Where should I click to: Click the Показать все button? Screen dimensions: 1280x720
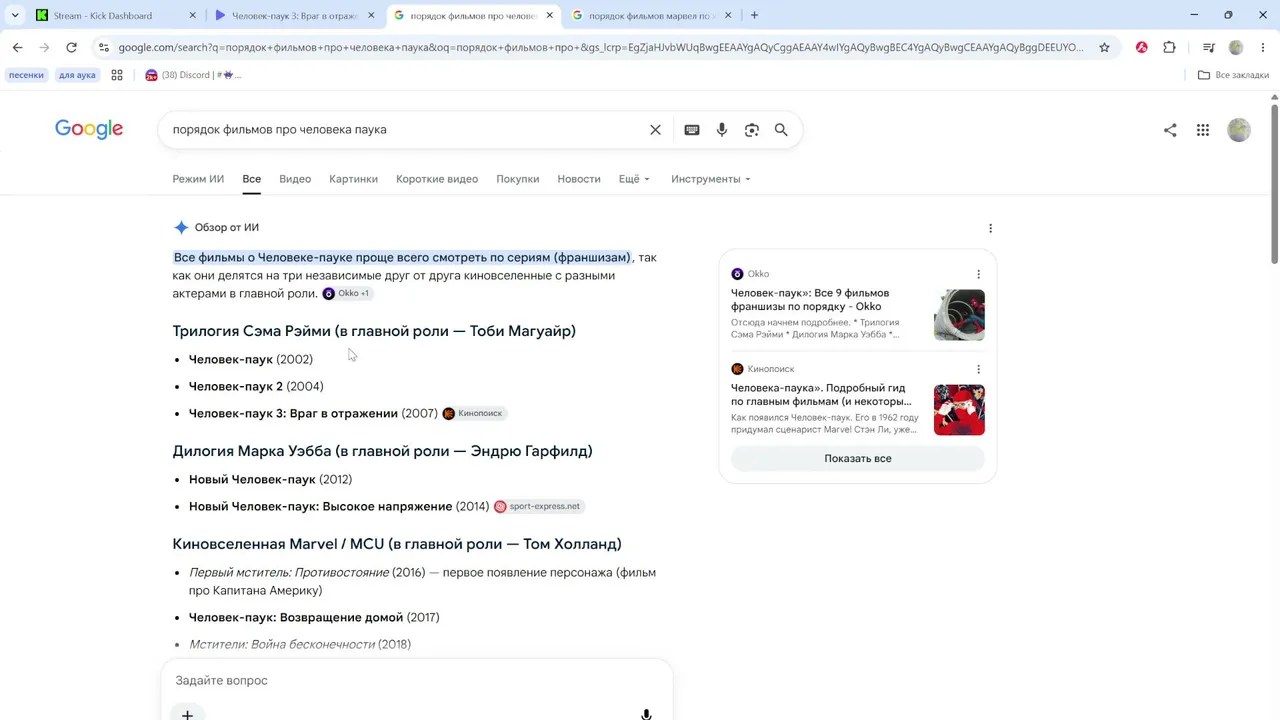[x=858, y=458]
